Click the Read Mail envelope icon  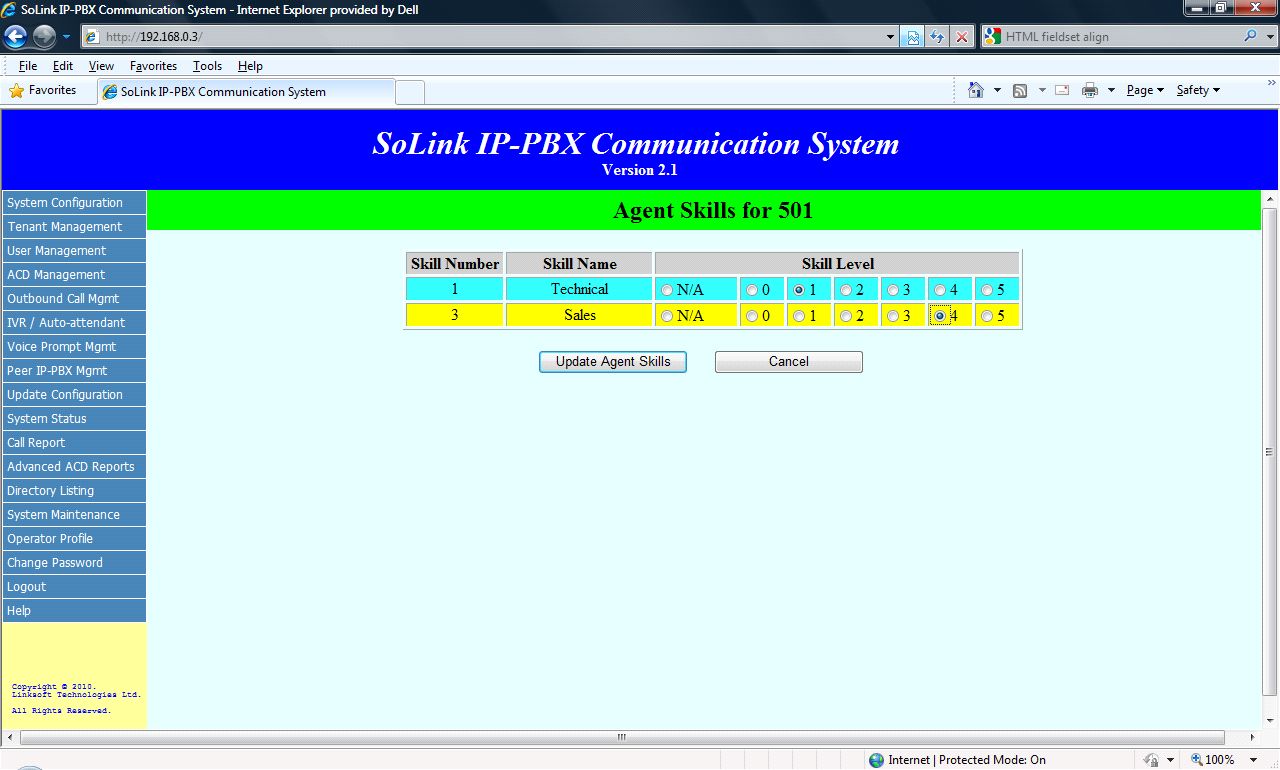pyautogui.click(x=1062, y=90)
